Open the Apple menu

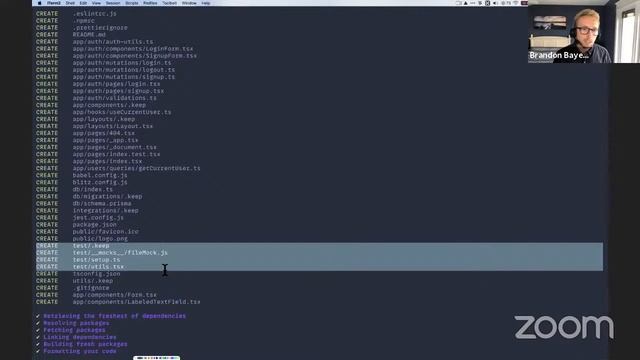point(40,3)
